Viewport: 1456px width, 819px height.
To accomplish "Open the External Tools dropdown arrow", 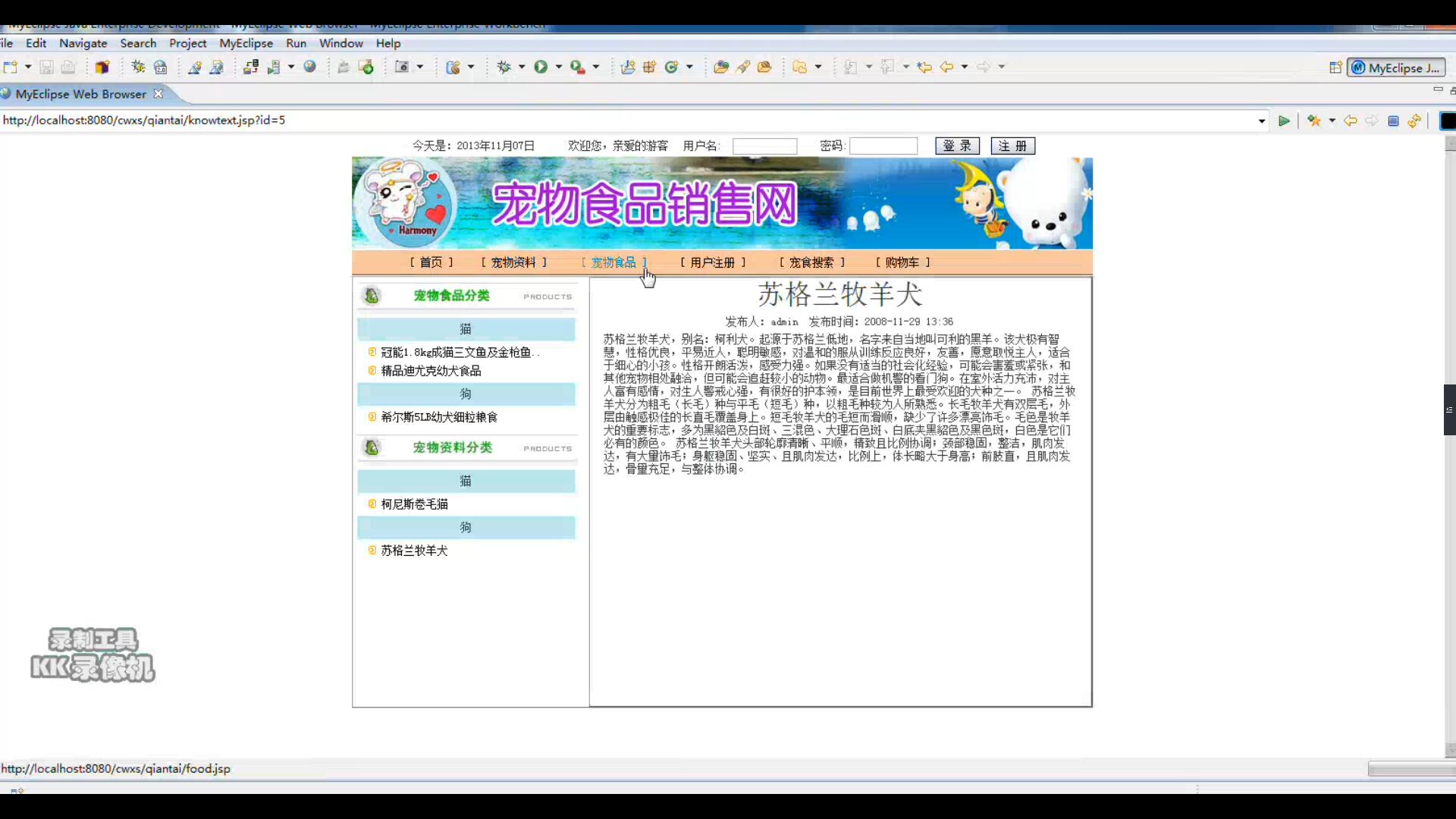I will pyautogui.click(x=596, y=67).
